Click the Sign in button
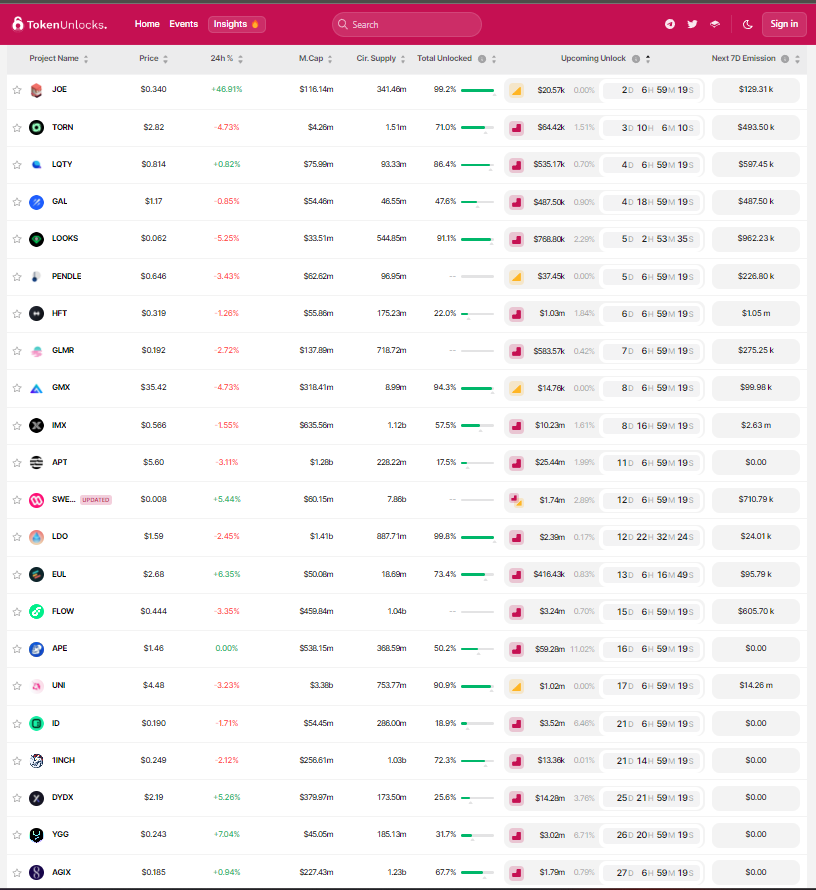The image size is (816, 890). [x=783, y=24]
